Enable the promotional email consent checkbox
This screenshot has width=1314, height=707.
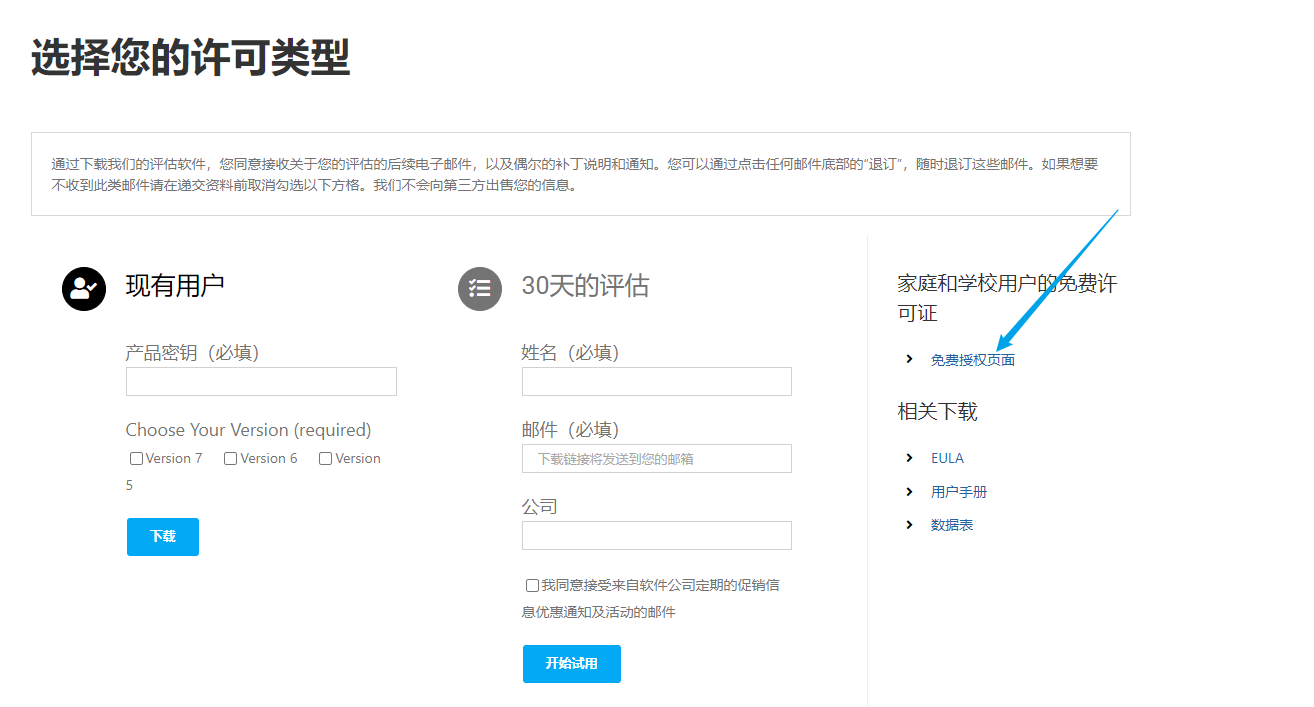(532, 585)
